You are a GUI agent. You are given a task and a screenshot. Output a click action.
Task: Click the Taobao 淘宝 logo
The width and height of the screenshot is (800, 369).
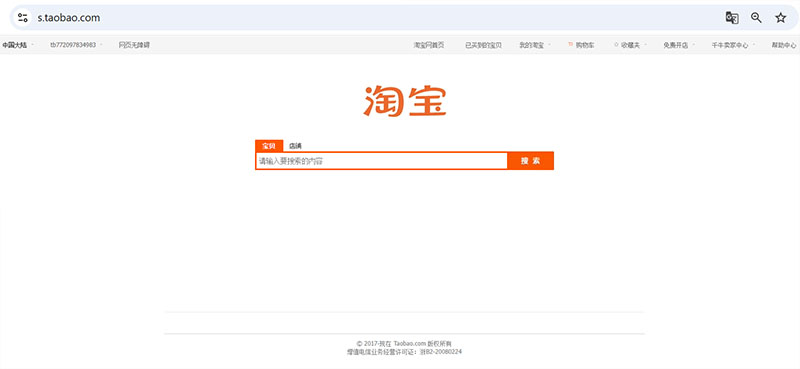[x=405, y=101]
